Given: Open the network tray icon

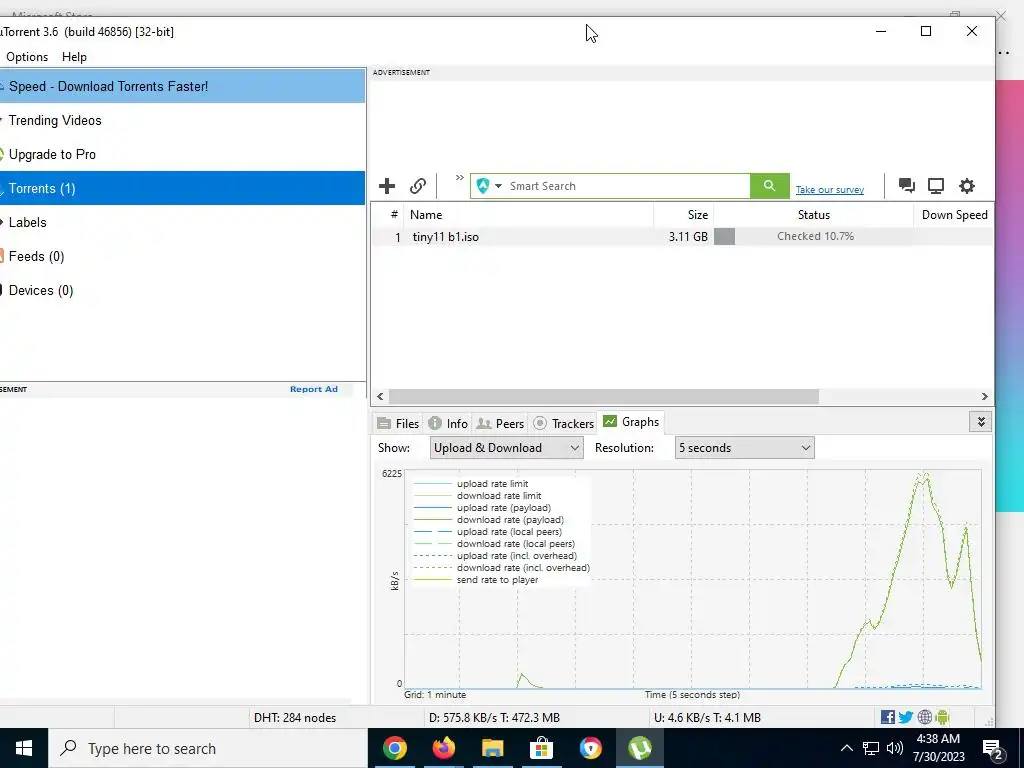Looking at the screenshot, I should (x=871, y=748).
